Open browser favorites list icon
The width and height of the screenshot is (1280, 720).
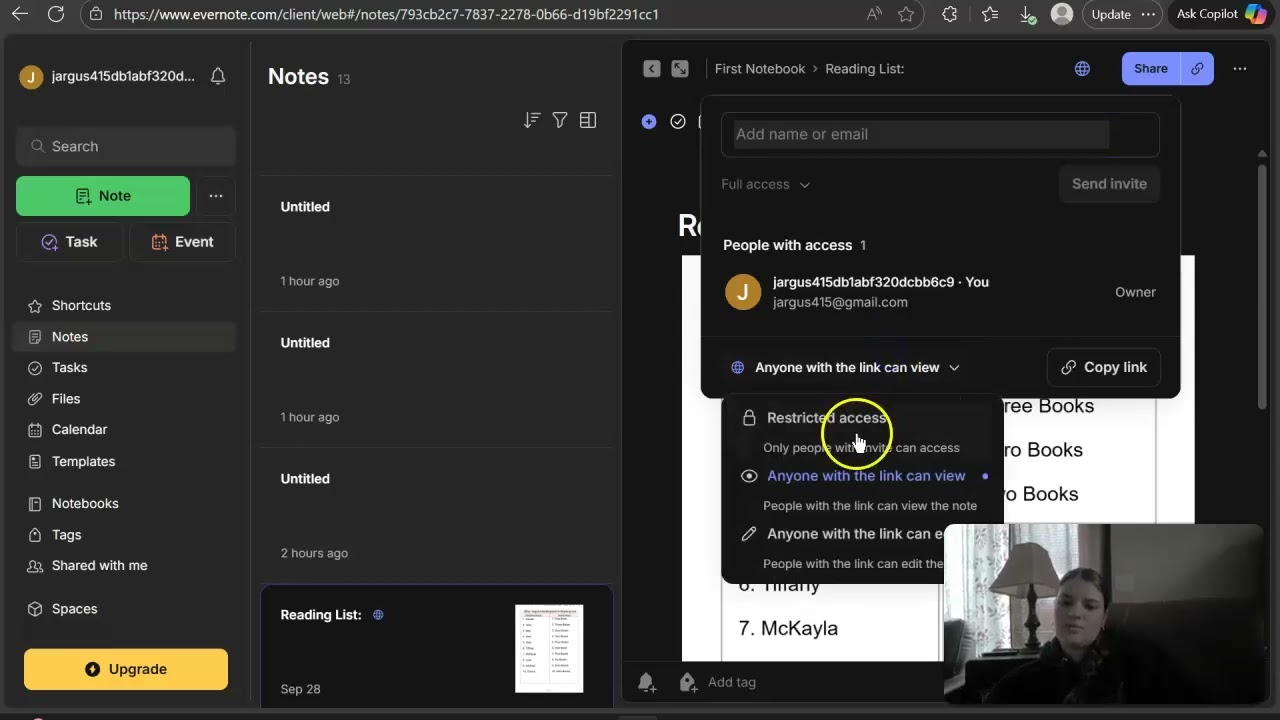pyautogui.click(x=990, y=14)
